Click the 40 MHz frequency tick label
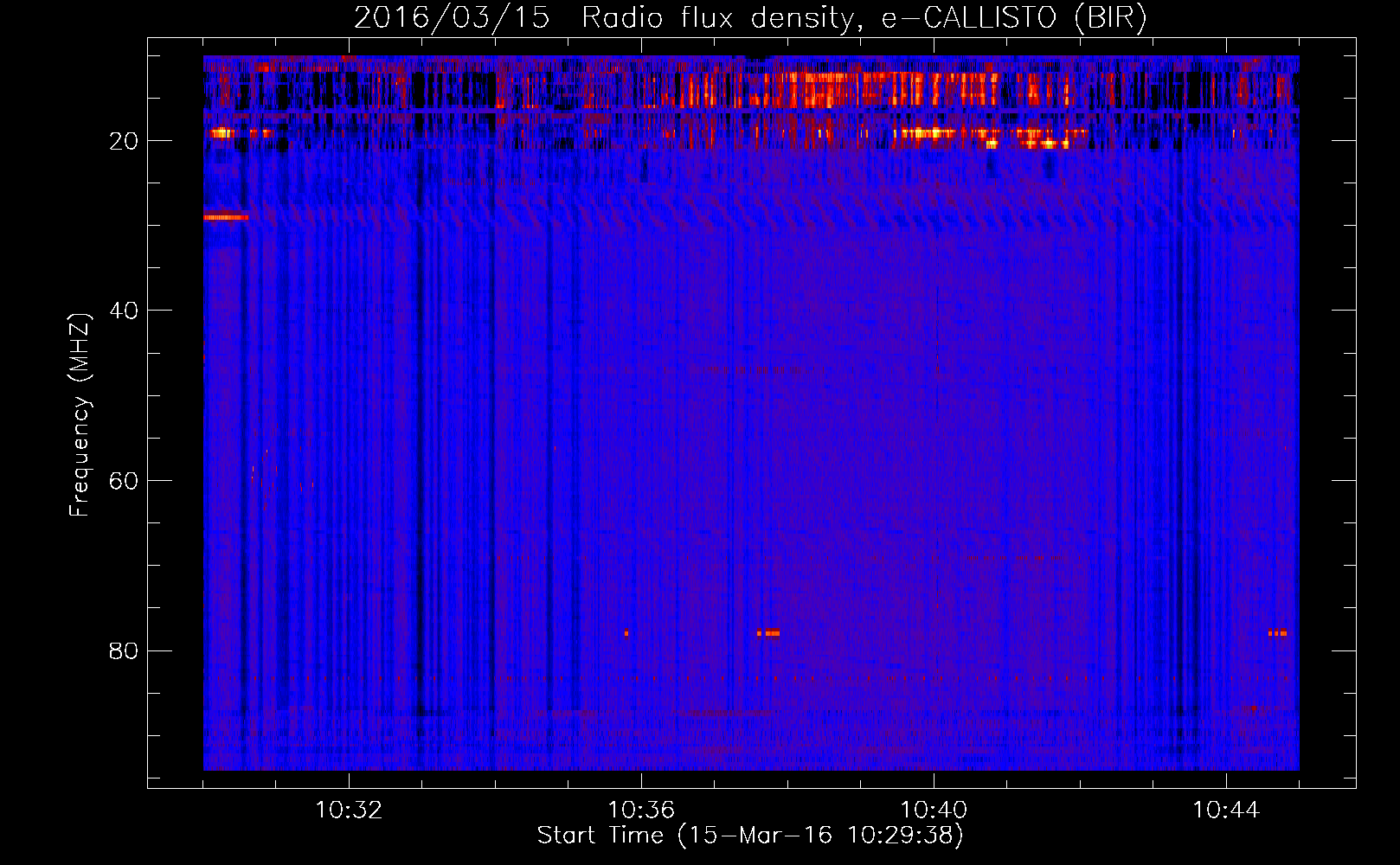The width and height of the screenshot is (1400, 865). tap(124, 311)
